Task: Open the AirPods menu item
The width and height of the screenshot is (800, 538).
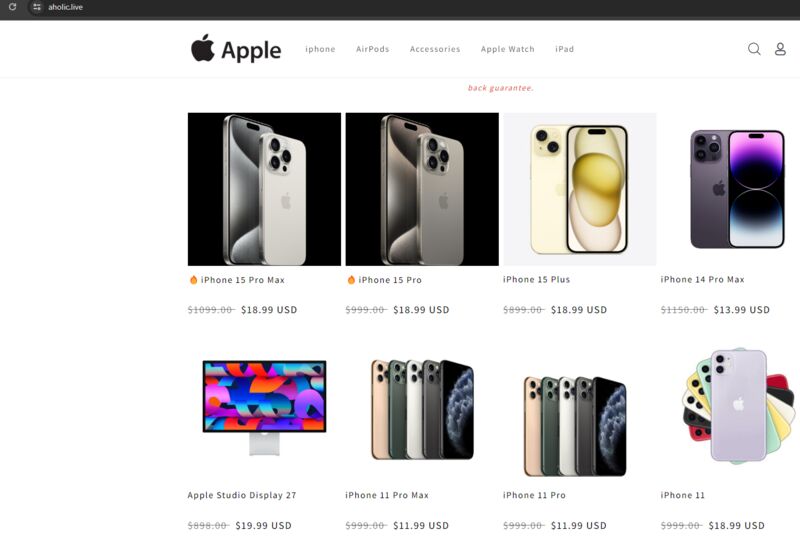Action: point(372,49)
